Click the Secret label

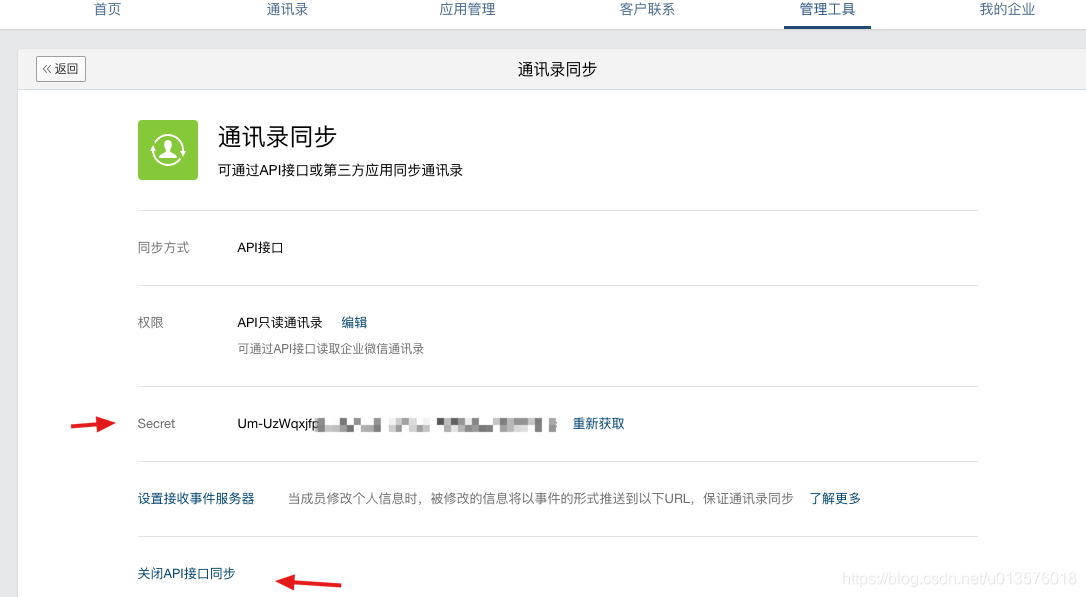click(x=156, y=424)
